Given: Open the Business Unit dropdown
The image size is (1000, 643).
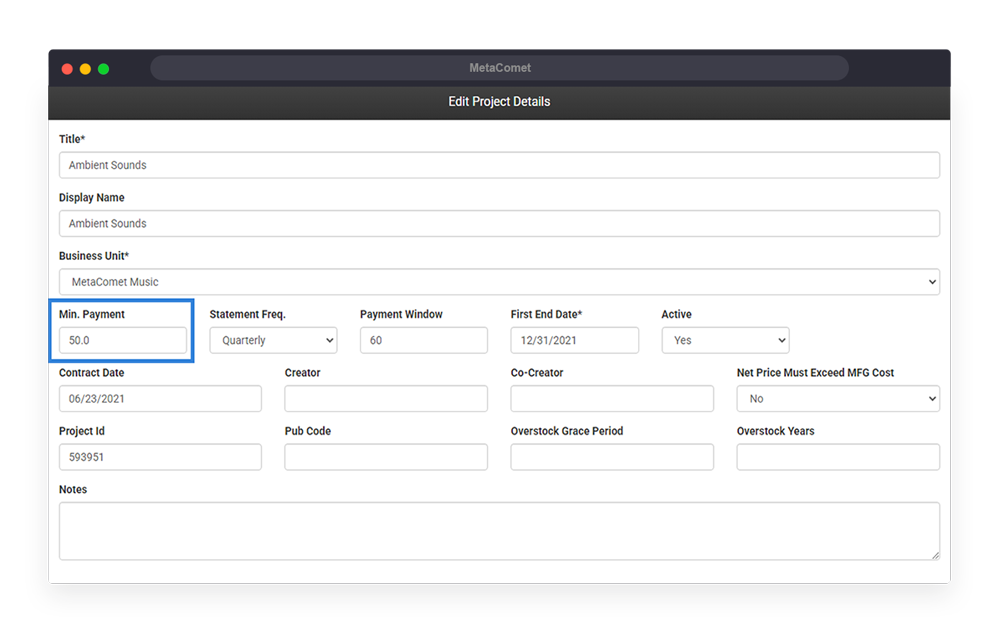Looking at the screenshot, I should (x=499, y=282).
